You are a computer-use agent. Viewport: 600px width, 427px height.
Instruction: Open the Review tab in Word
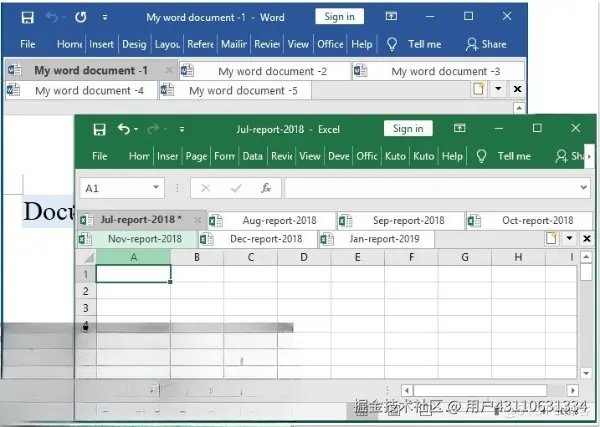[x=267, y=44]
